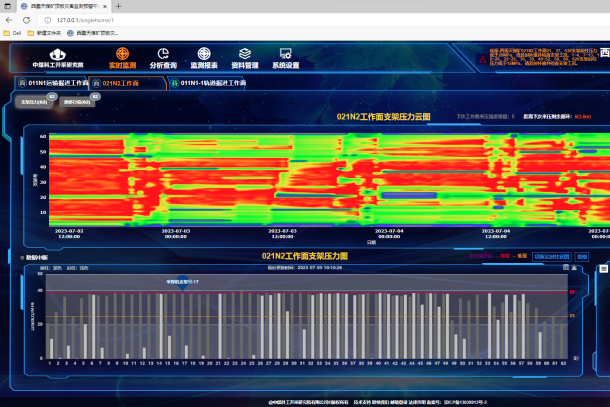Image resolution: width=610 pixels, height=407 pixels.
Task: Switch to the 011N1运输掘进工作面 tab
Action: (50, 84)
